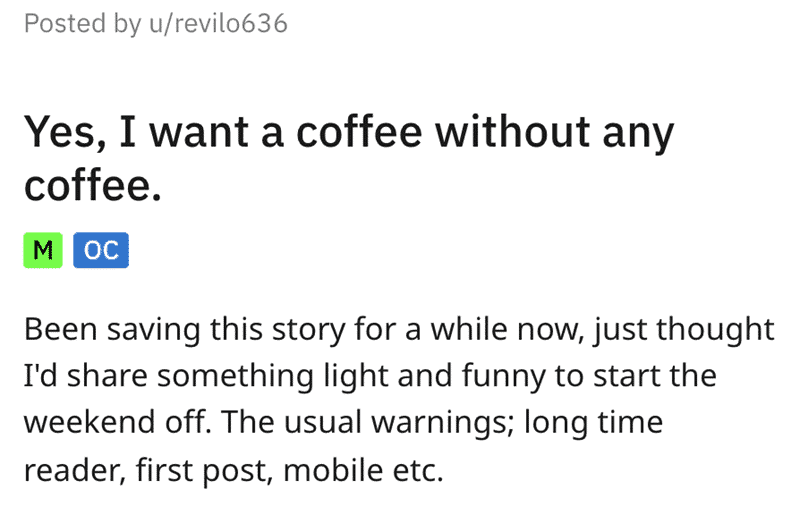Click the word 'mobile' in the post
The image size is (800, 515).
click(x=333, y=470)
